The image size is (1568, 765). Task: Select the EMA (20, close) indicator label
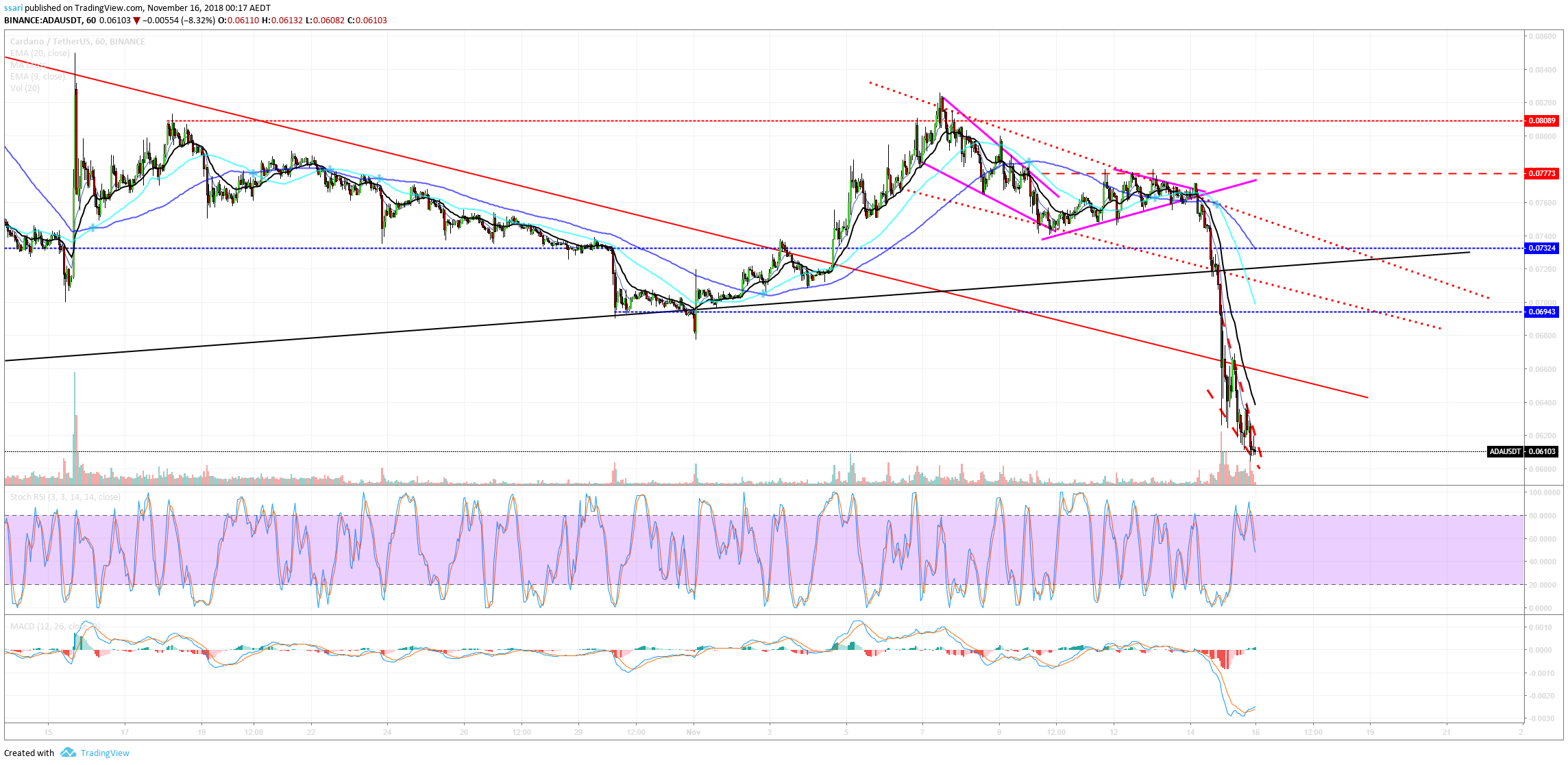point(39,53)
